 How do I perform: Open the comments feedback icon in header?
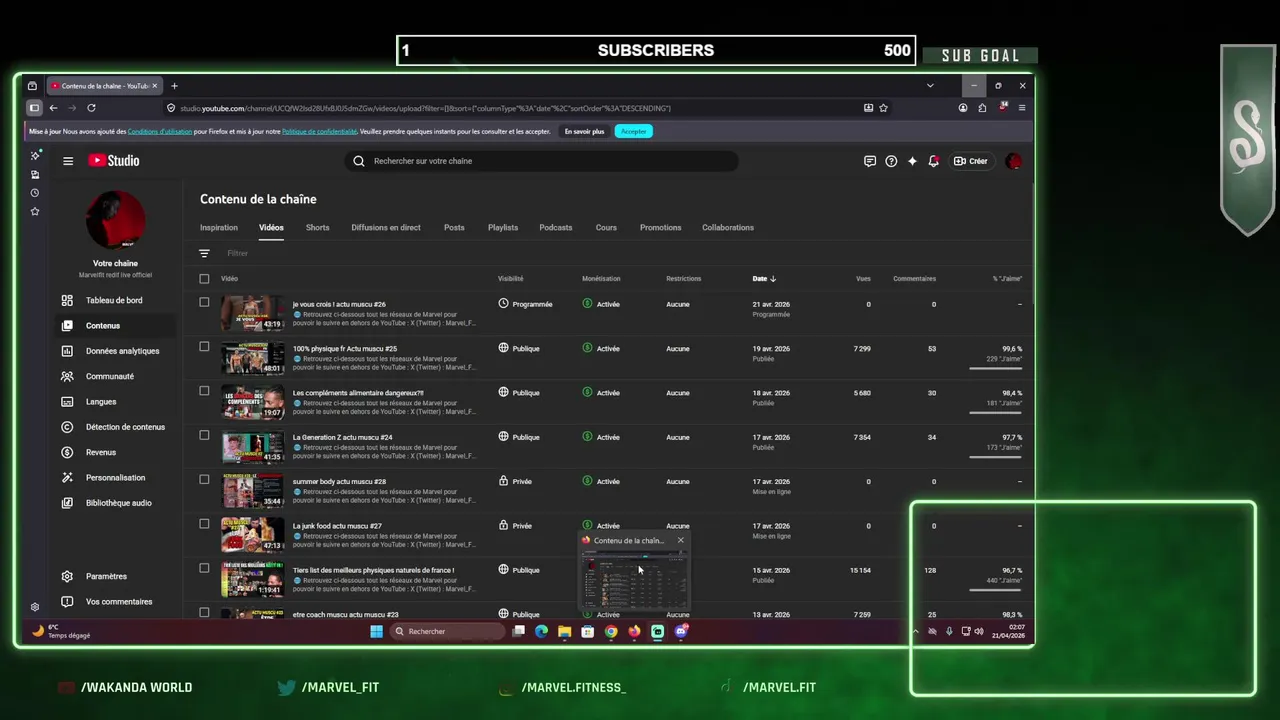(x=870, y=161)
